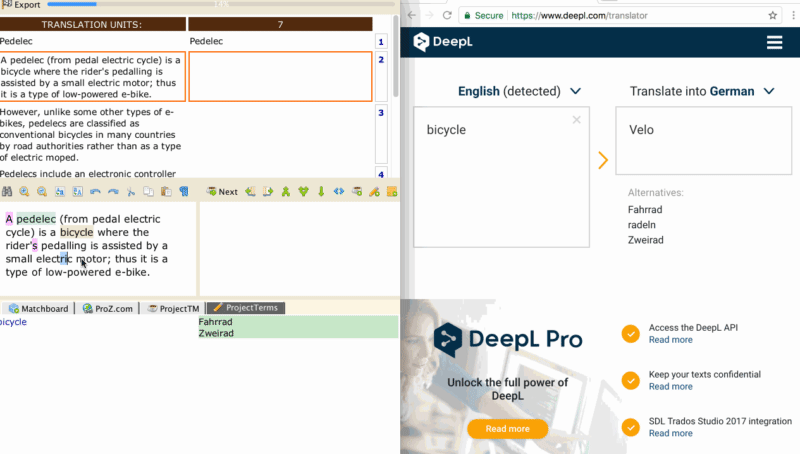Open Translate into German language dropdown
800x454 pixels.
click(702, 91)
